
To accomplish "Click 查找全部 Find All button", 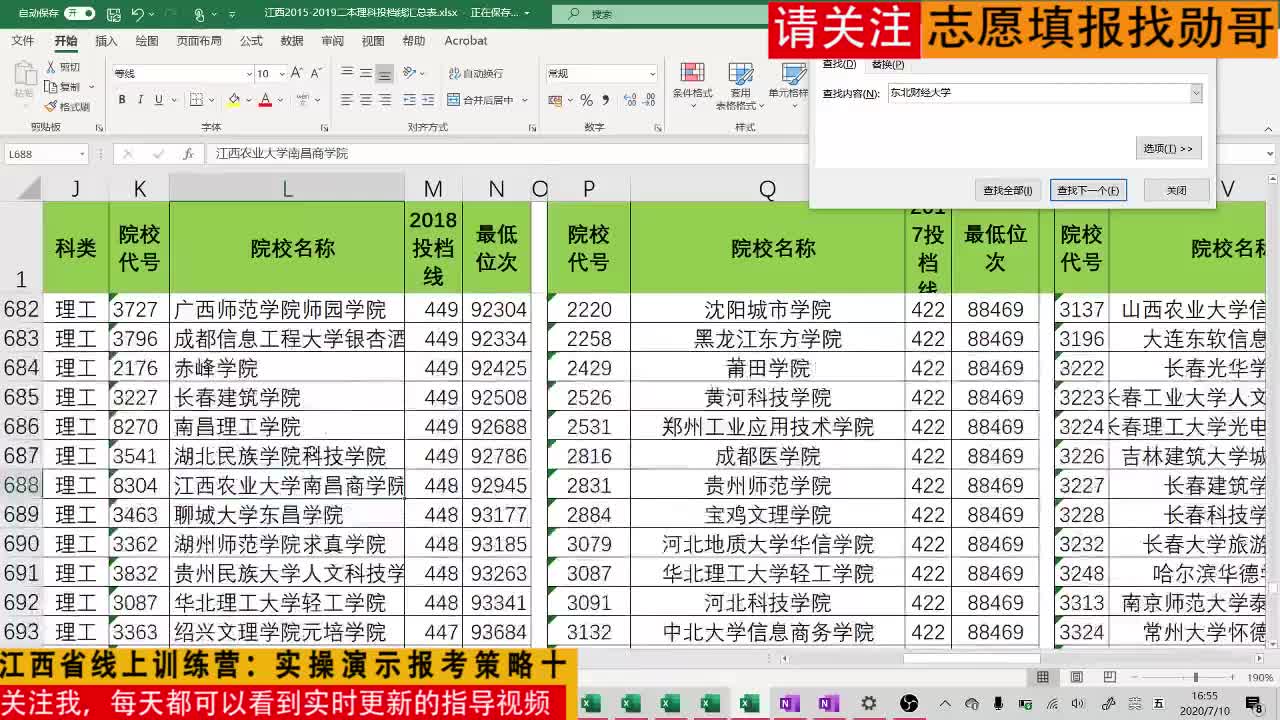I will (1007, 190).
